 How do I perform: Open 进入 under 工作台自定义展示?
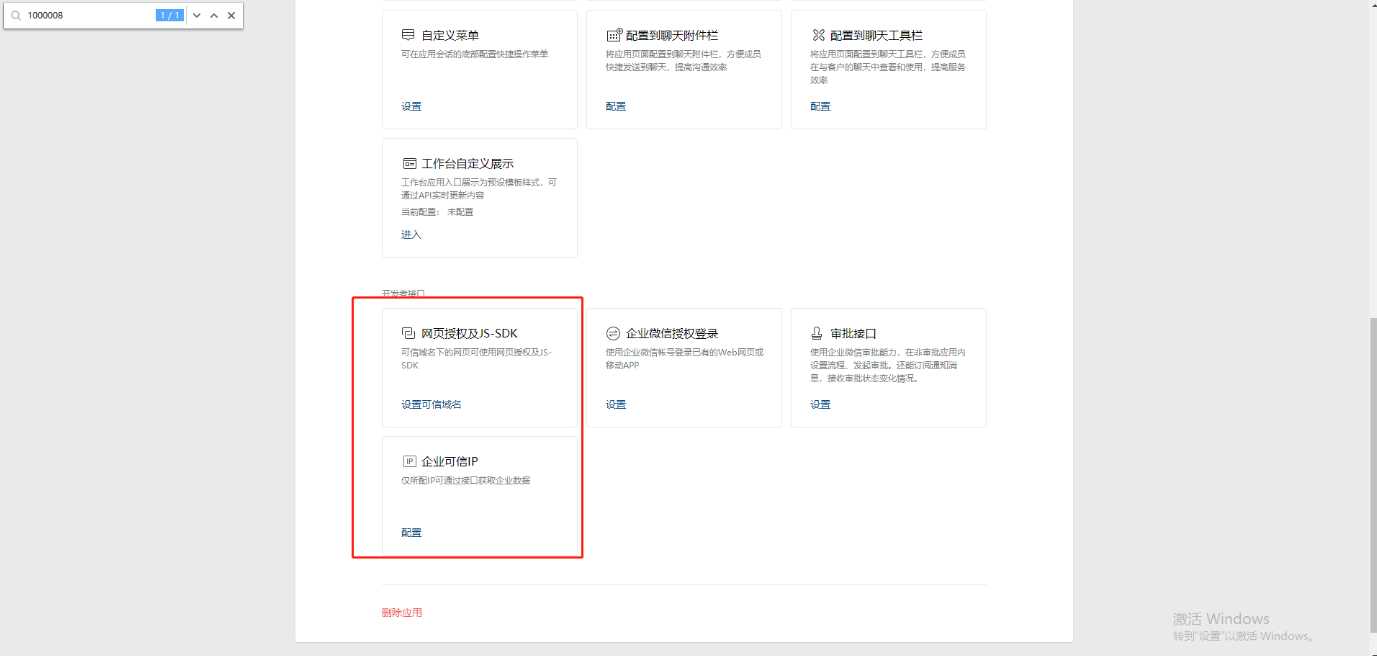click(411, 234)
